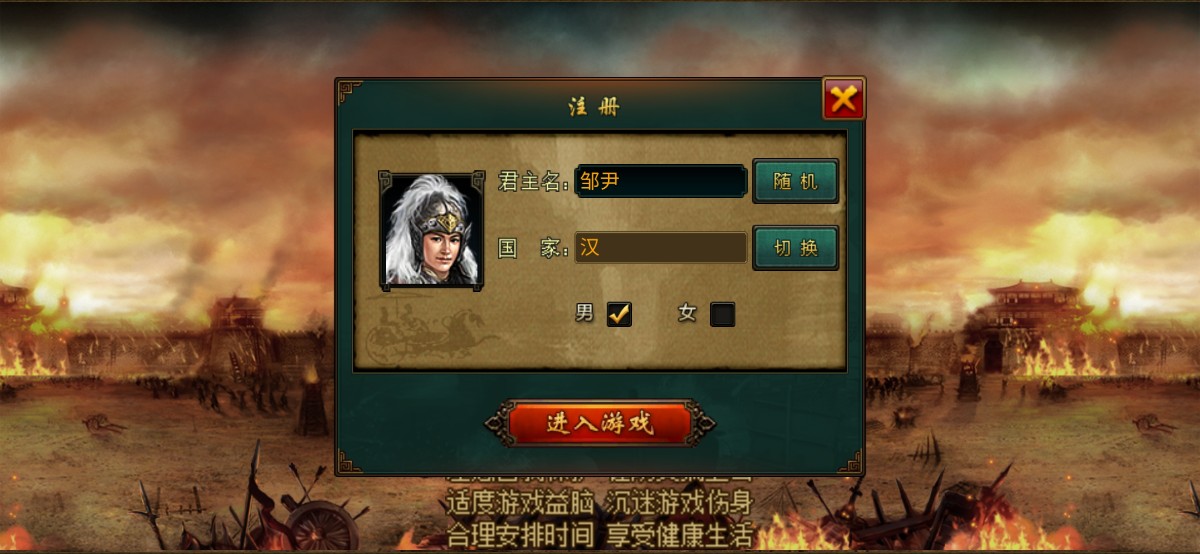
Task: Start with the red 进入游戏 button
Action: coord(600,423)
